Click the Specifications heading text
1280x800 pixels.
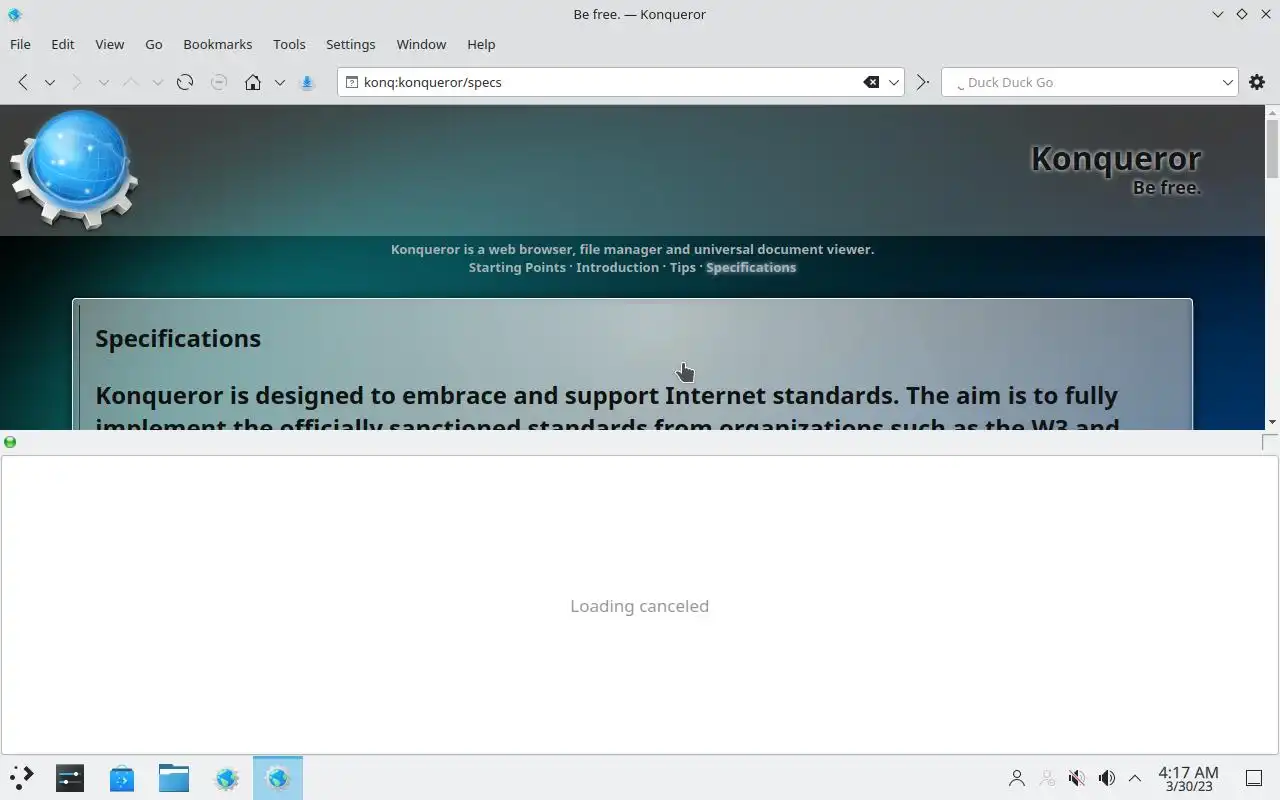178,338
